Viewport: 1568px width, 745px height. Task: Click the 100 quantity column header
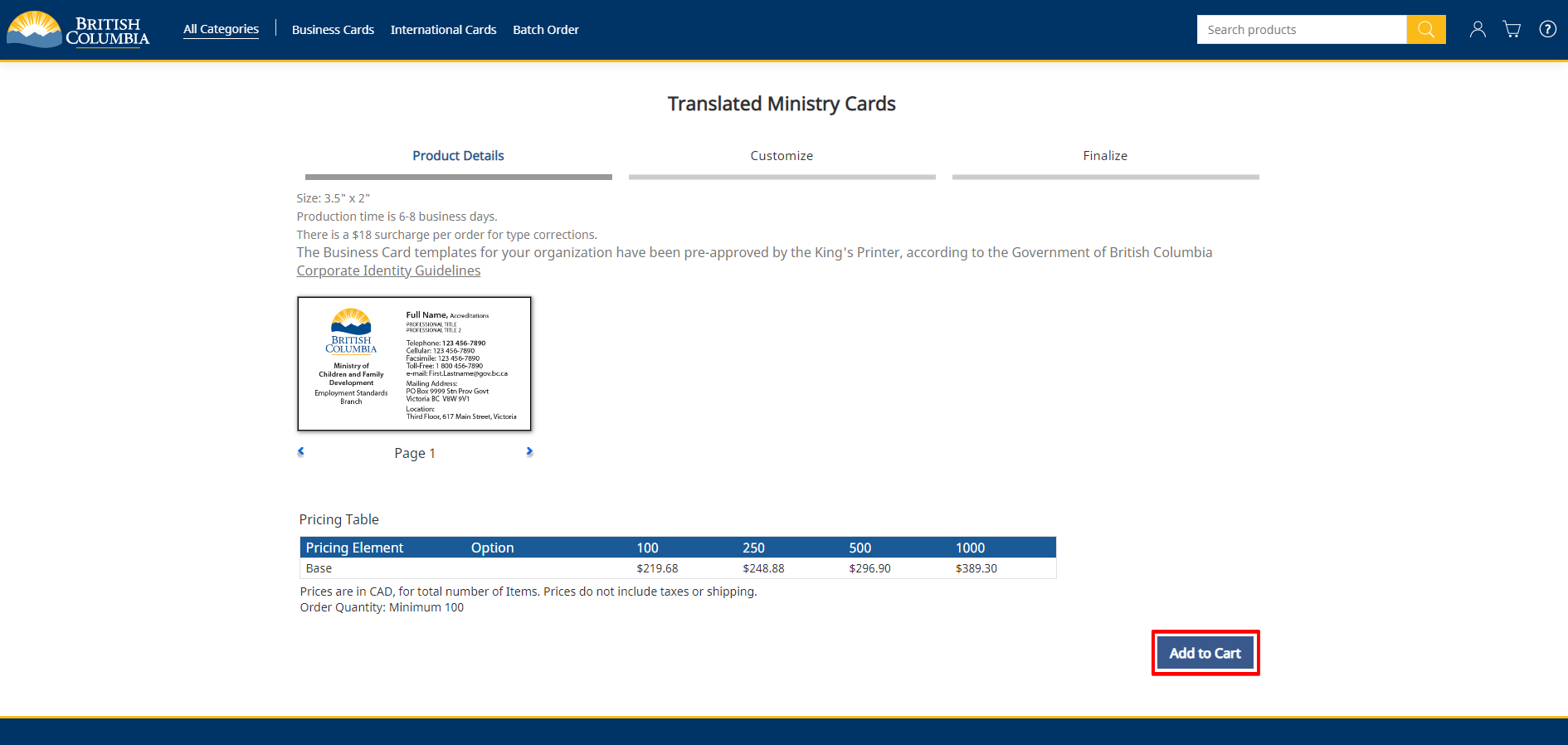click(x=647, y=548)
